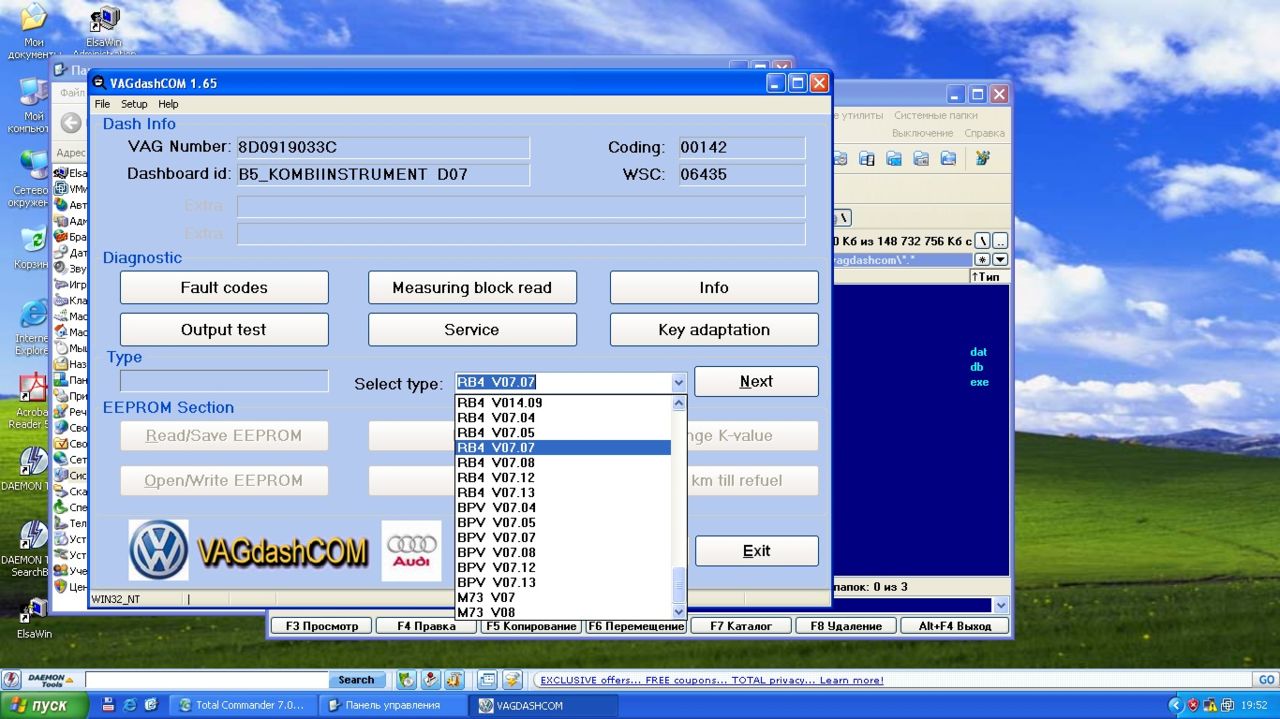This screenshot has height=719, width=1280.
Task: Launch Internet Explorer from quick launch
Action: click(129, 705)
